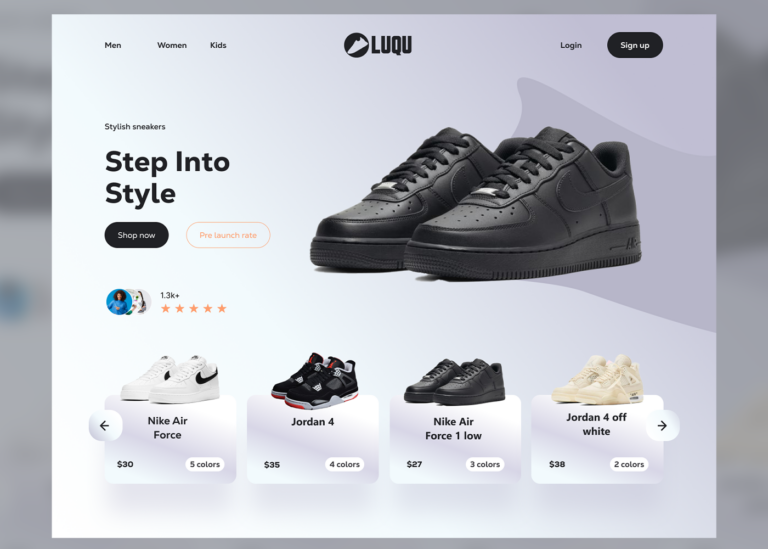The height and width of the screenshot is (549, 768).
Task: Click the Login link
Action: [571, 45]
